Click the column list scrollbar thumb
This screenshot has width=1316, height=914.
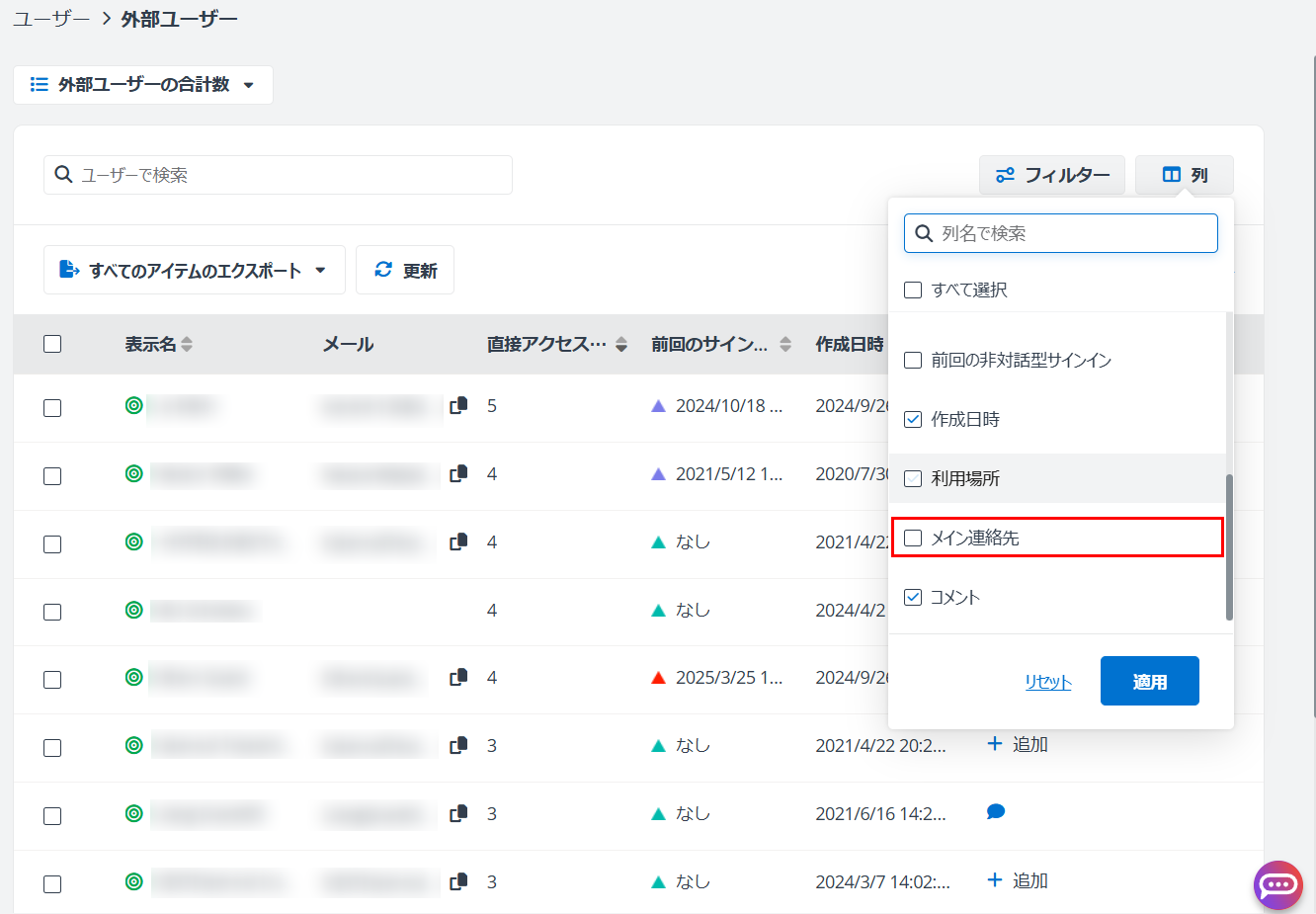[1229, 547]
